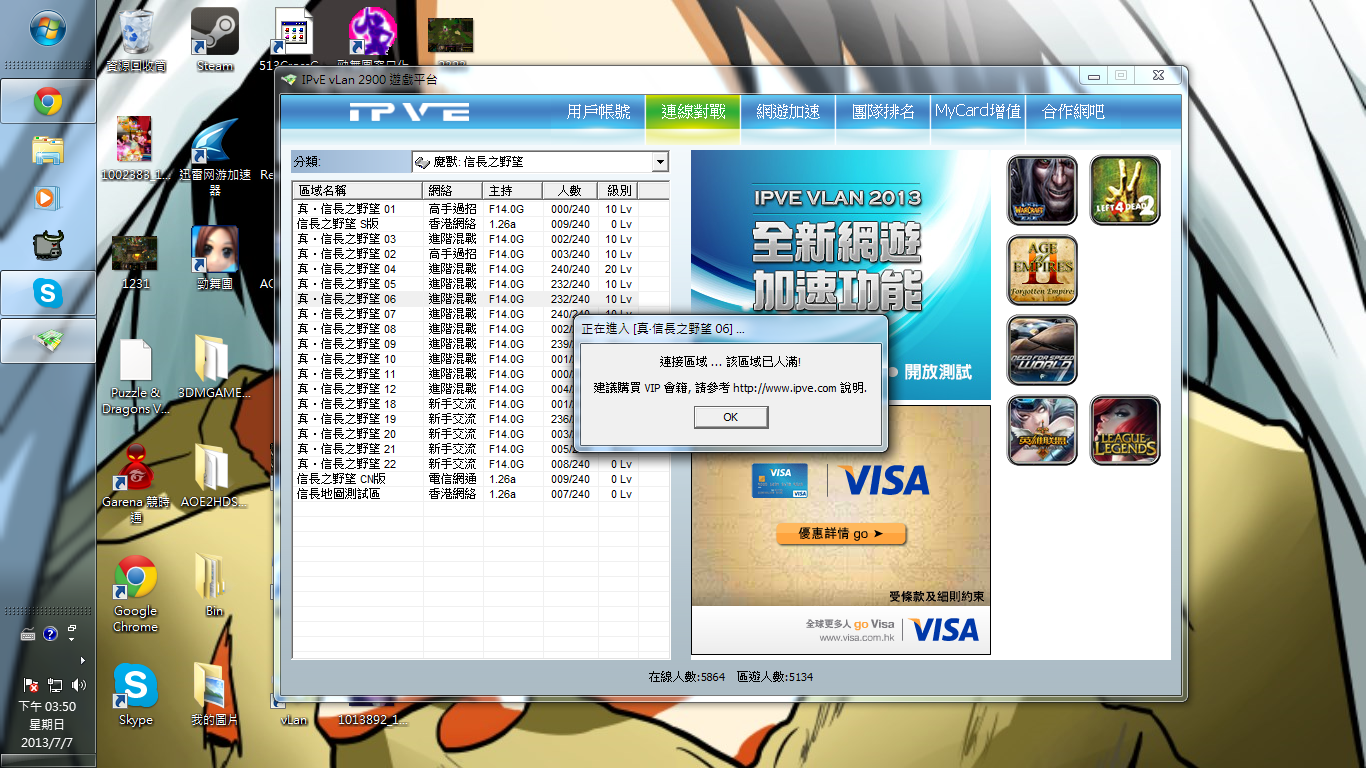Open the League of Legends game icon
1366x768 pixels.
click(1125, 430)
